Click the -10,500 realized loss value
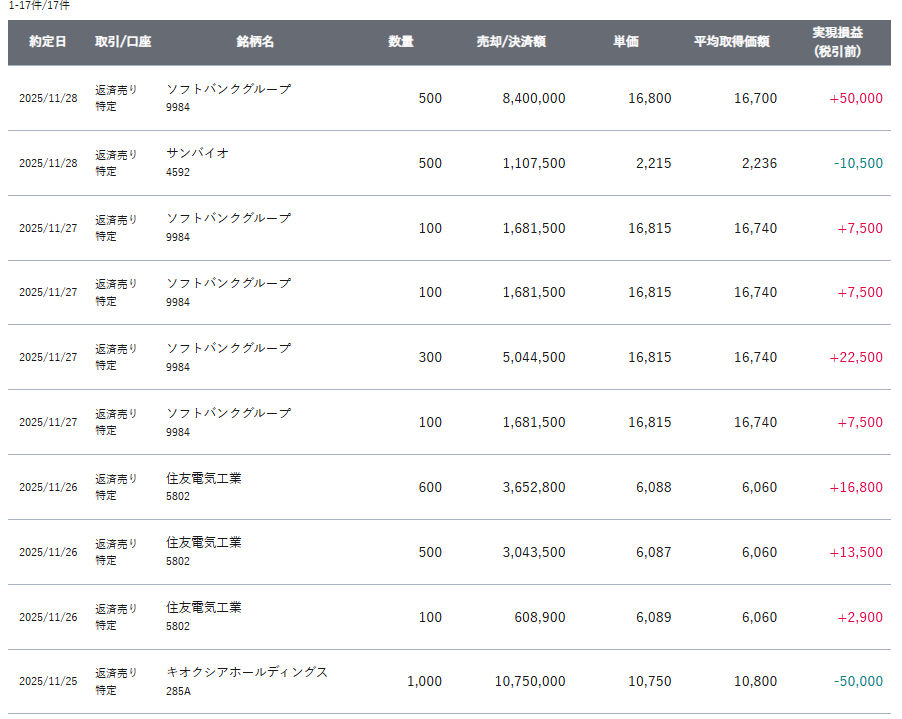Viewport: 902px width, 719px height. point(858,163)
